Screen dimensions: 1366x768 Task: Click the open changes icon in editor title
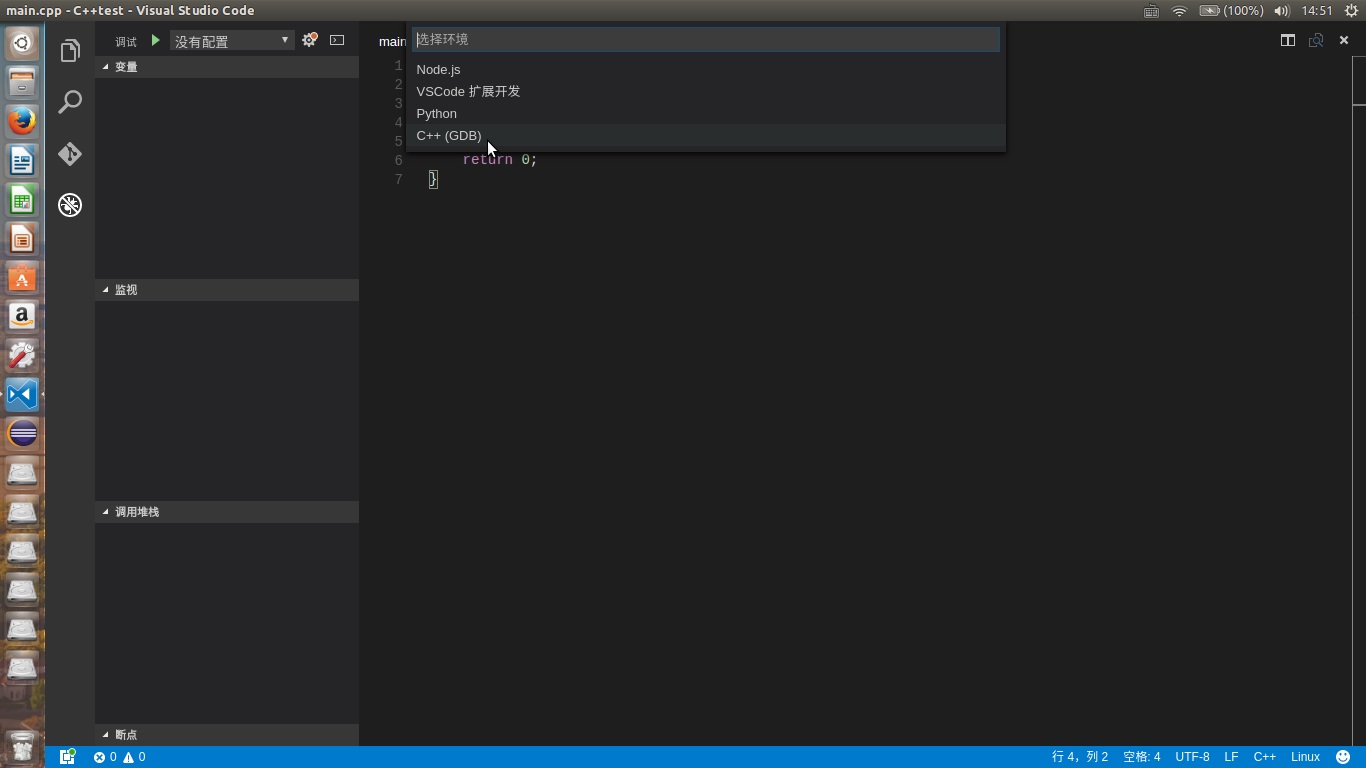(x=1316, y=40)
